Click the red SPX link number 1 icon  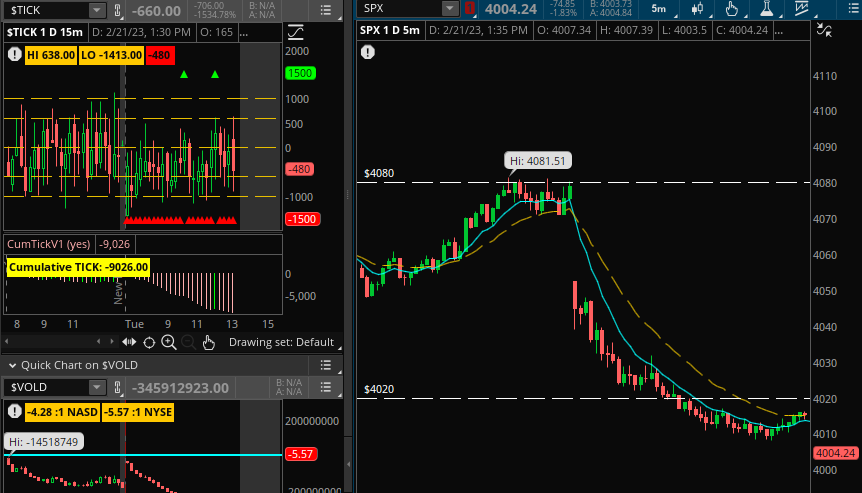pyautogui.click(x=469, y=8)
